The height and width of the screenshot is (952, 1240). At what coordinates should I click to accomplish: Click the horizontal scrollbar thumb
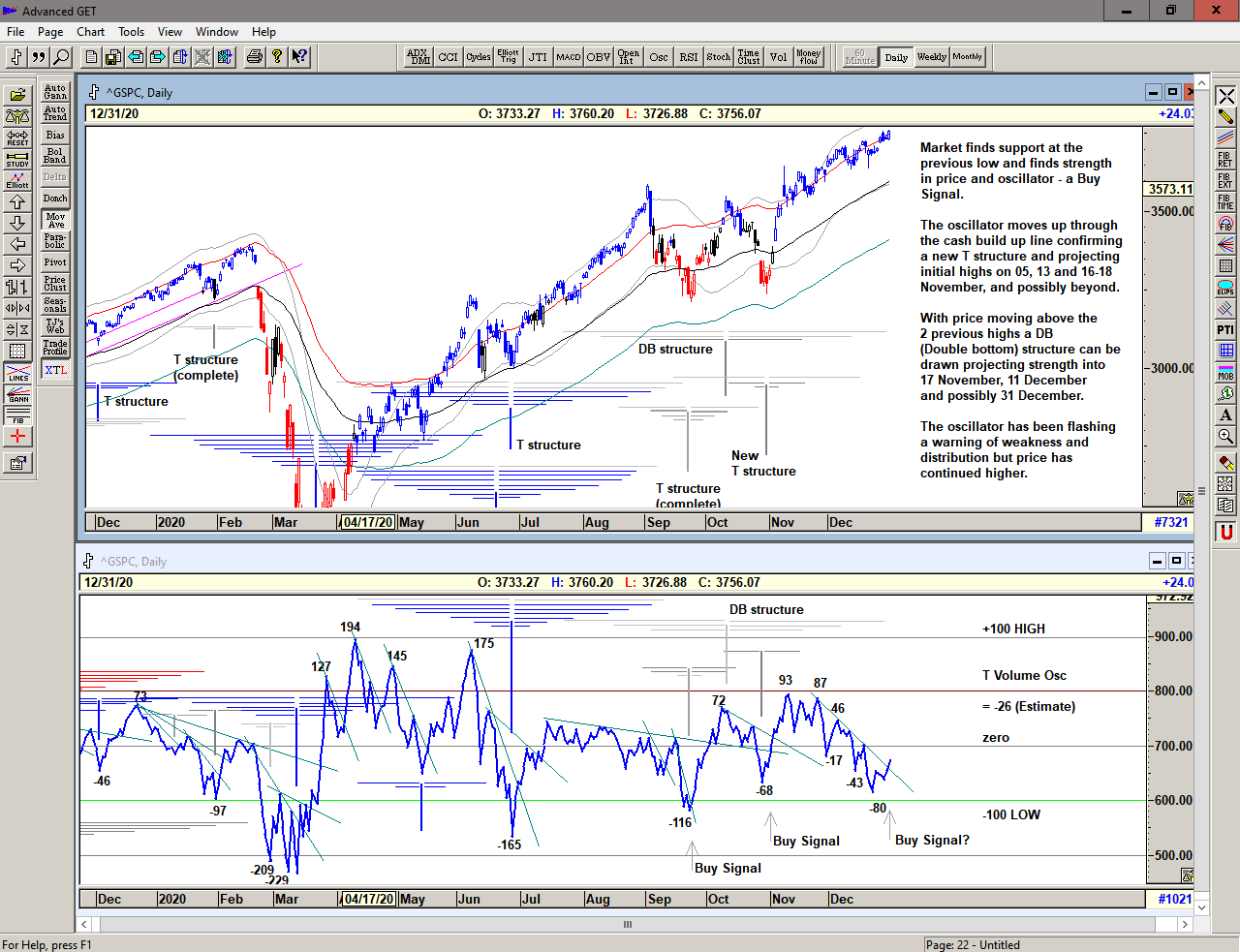628,924
